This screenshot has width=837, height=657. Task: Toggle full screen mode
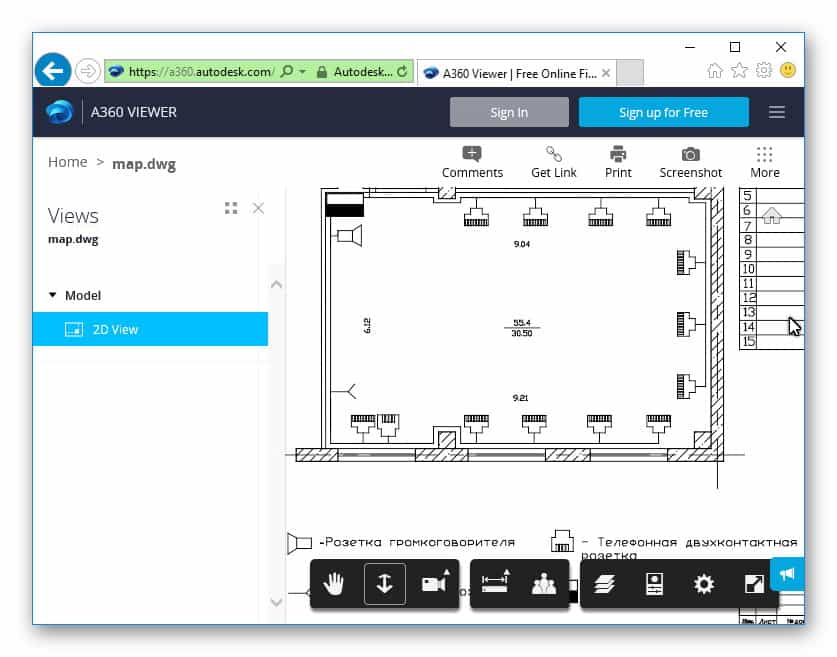pos(753,585)
